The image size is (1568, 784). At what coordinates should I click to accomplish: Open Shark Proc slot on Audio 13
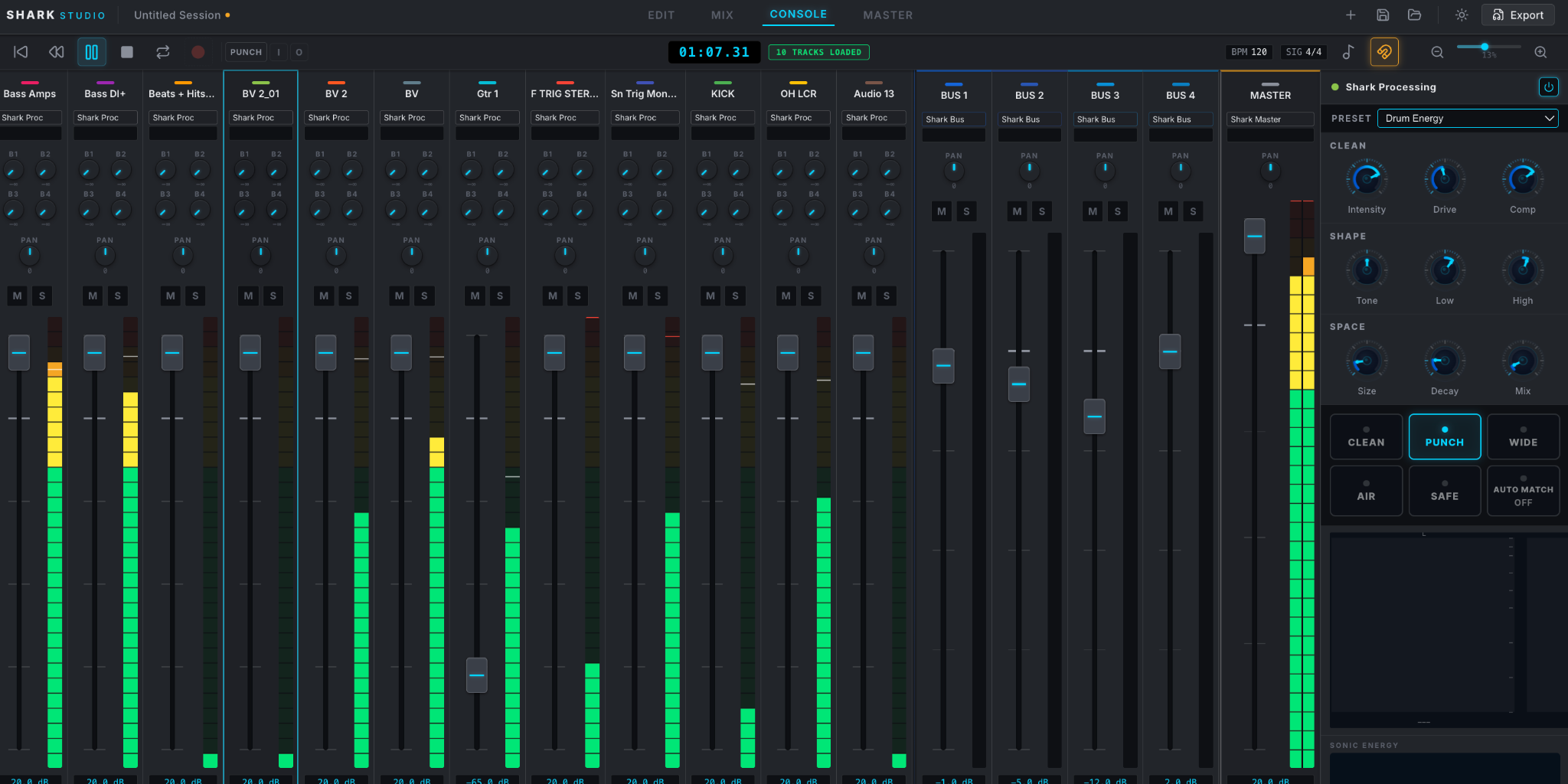874,118
